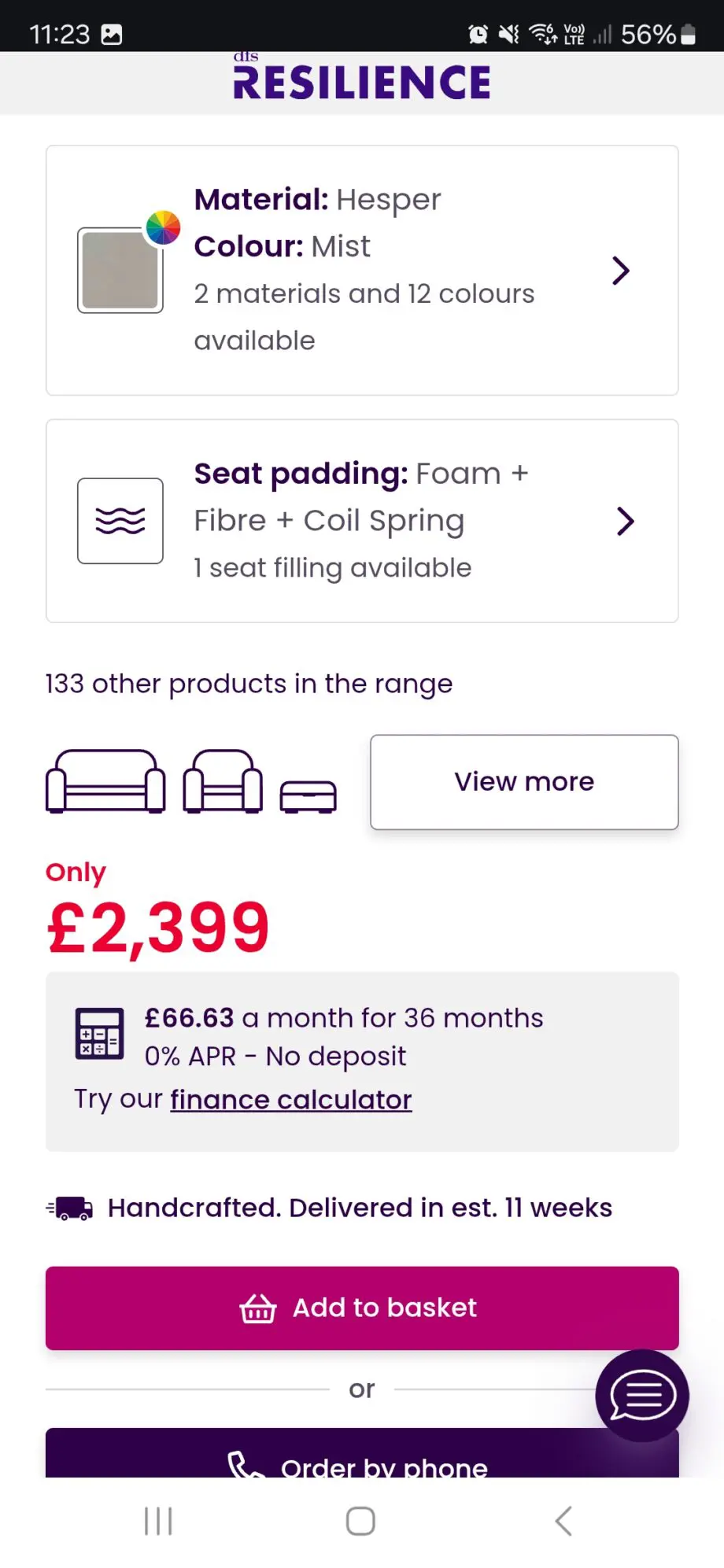The width and height of the screenshot is (724, 1568).
Task: Select the Mist colour swatch
Action: pyautogui.click(x=120, y=270)
